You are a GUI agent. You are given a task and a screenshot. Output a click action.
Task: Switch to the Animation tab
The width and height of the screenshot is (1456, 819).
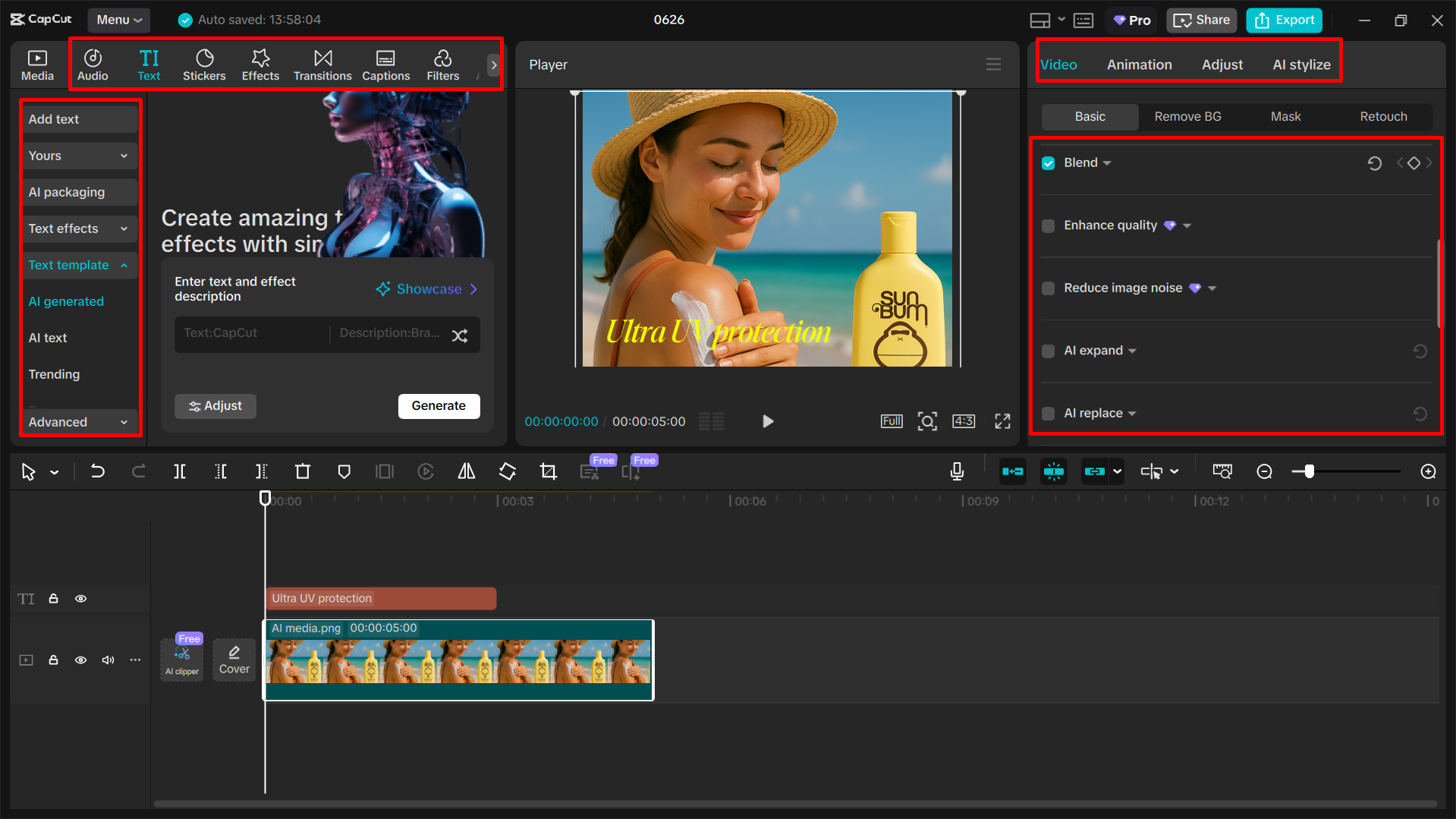[x=1139, y=65]
